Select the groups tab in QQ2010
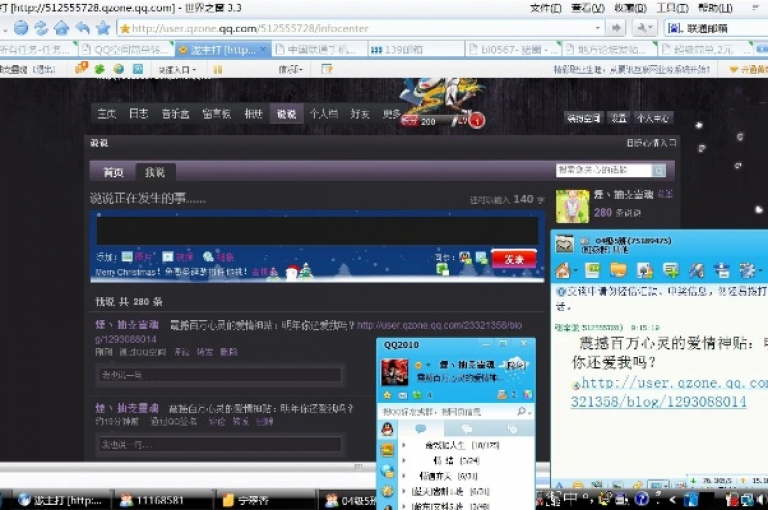Viewport: 768px width, 510px height. coord(466,429)
